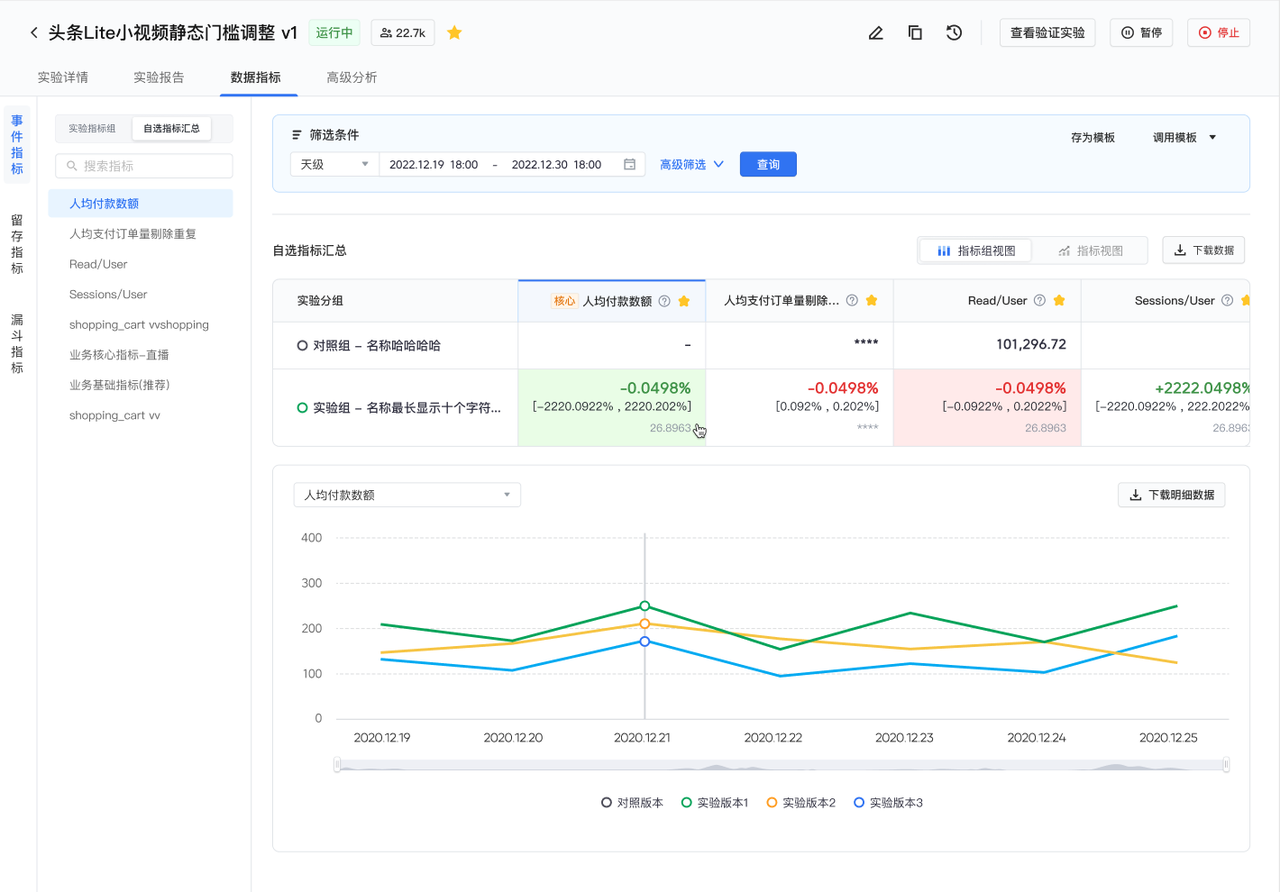The image size is (1280, 892).
Task: Open the history clock icon in header
Action: (954, 33)
